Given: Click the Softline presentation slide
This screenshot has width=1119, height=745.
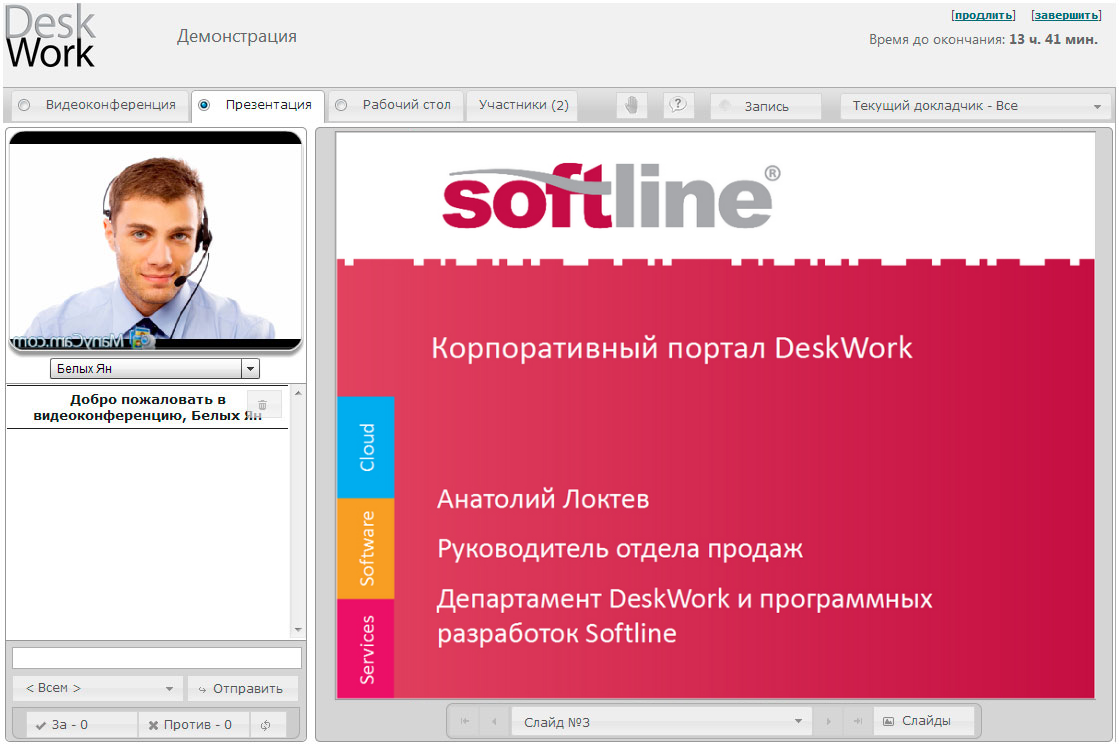Looking at the screenshot, I should pos(715,415).
